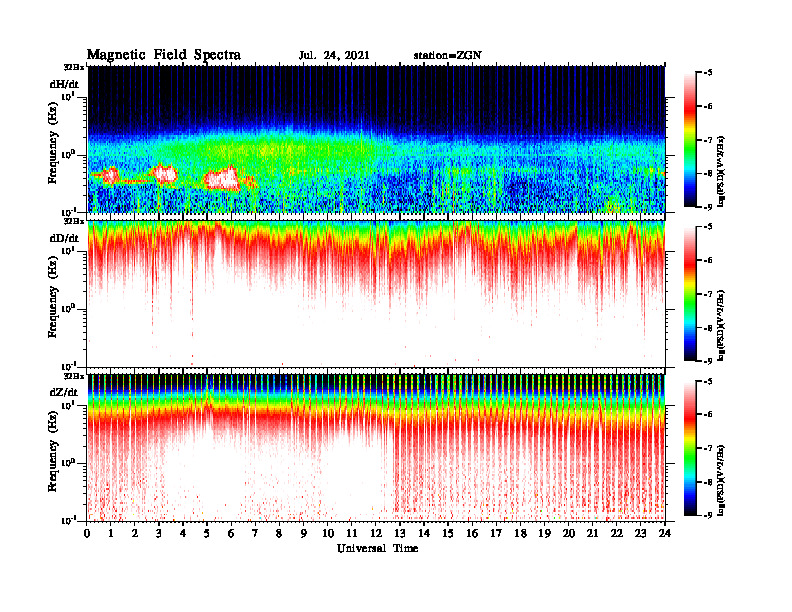
Task: Click the dD/dt spectrogram color scale bar
Action: tap(690, 294)
